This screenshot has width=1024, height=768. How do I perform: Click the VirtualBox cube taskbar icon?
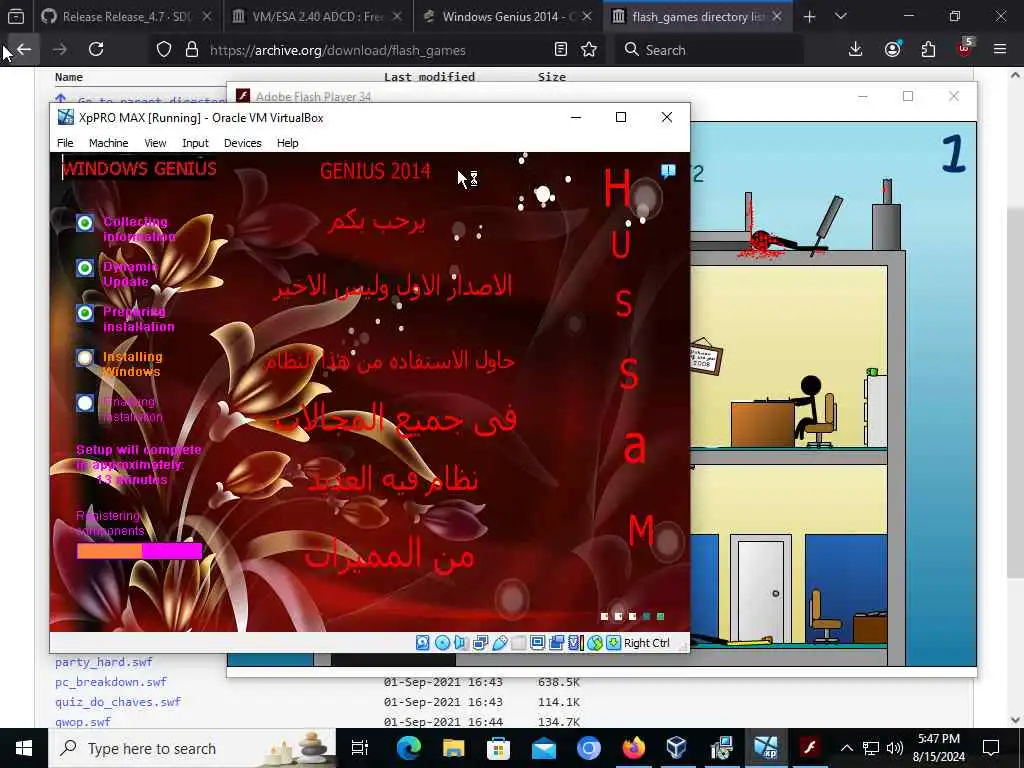pyautogui.click(x=677, y=748)
